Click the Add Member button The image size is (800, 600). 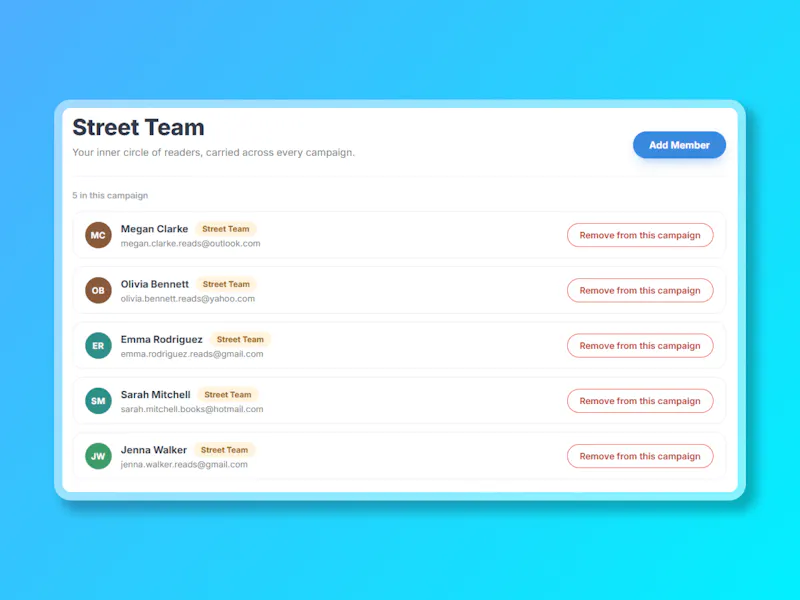click(x=679, y=145)
